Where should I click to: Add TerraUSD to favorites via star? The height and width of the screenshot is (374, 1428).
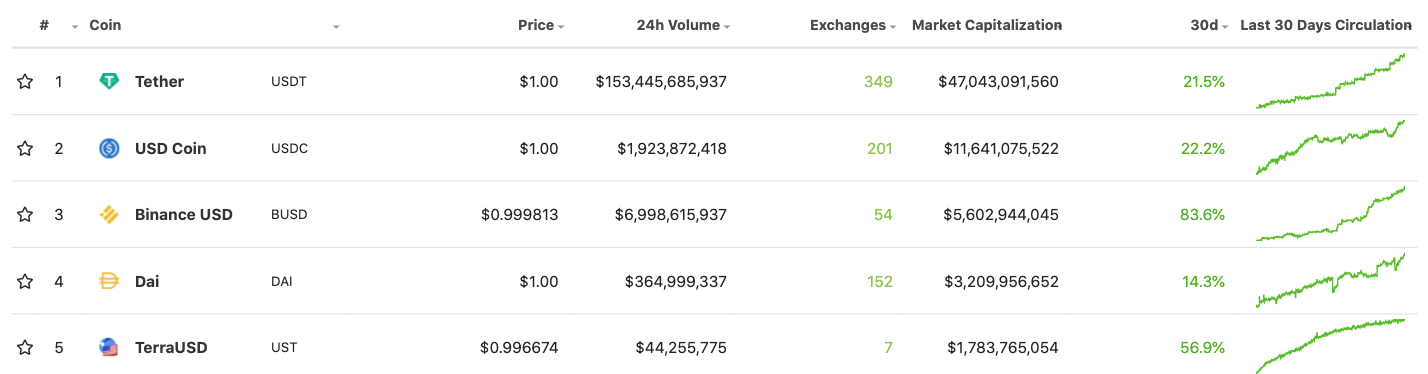click(25, 348)
